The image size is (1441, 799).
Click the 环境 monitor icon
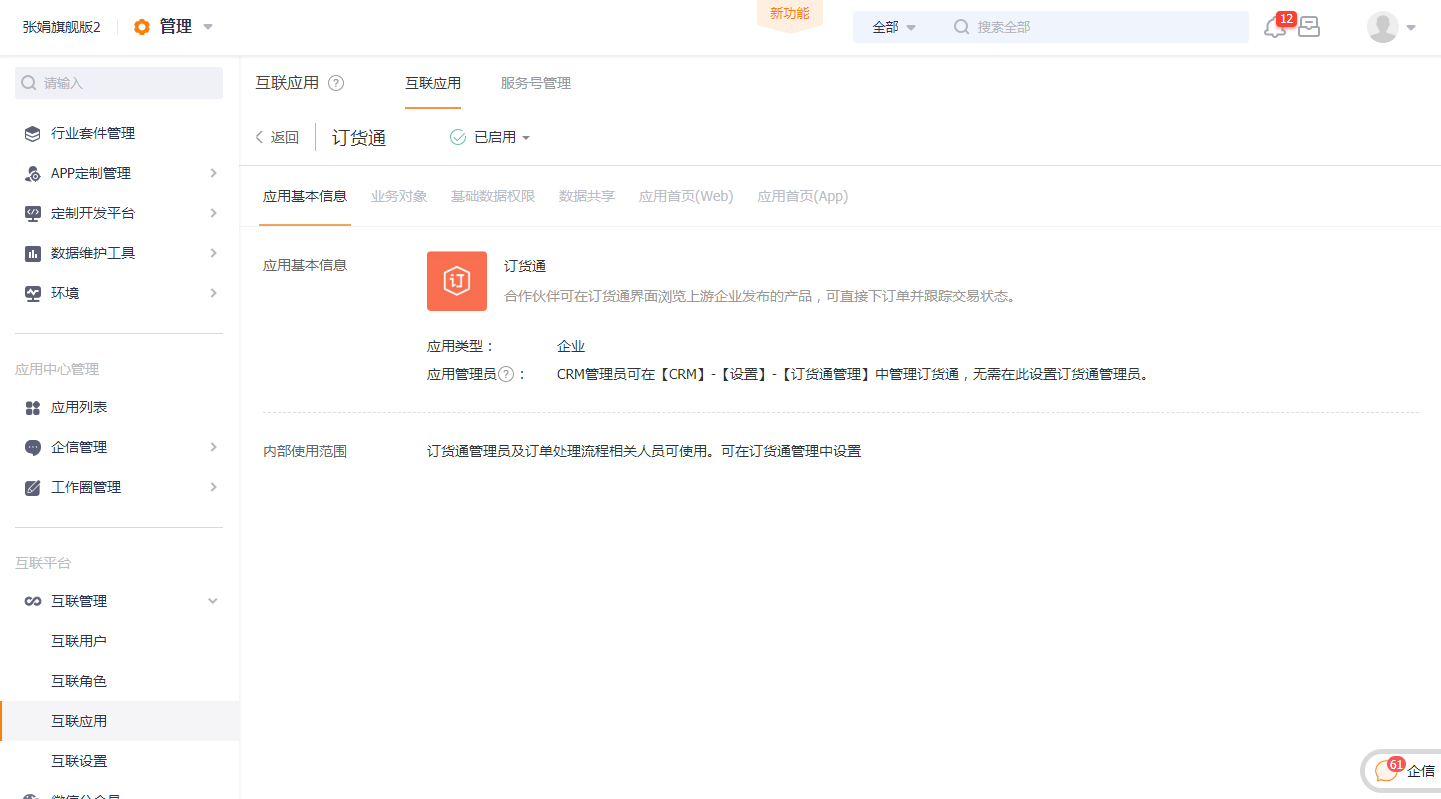click(x=33, y=293)
